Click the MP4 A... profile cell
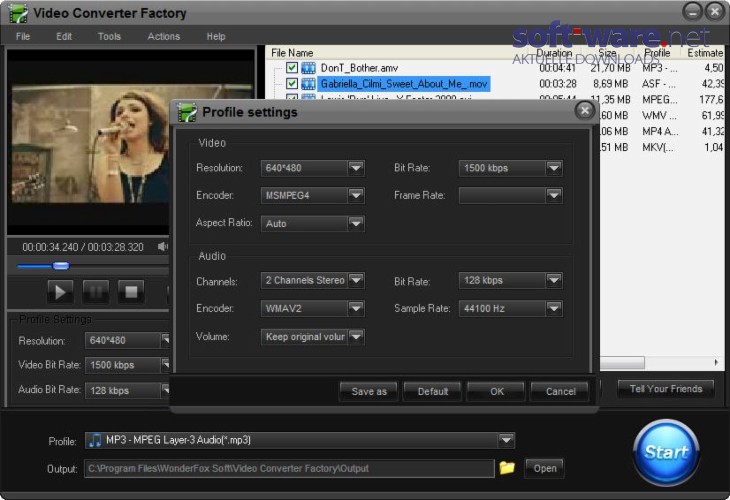Image resolution: width=730 pixels, height=500 pixels. point(660,131)
